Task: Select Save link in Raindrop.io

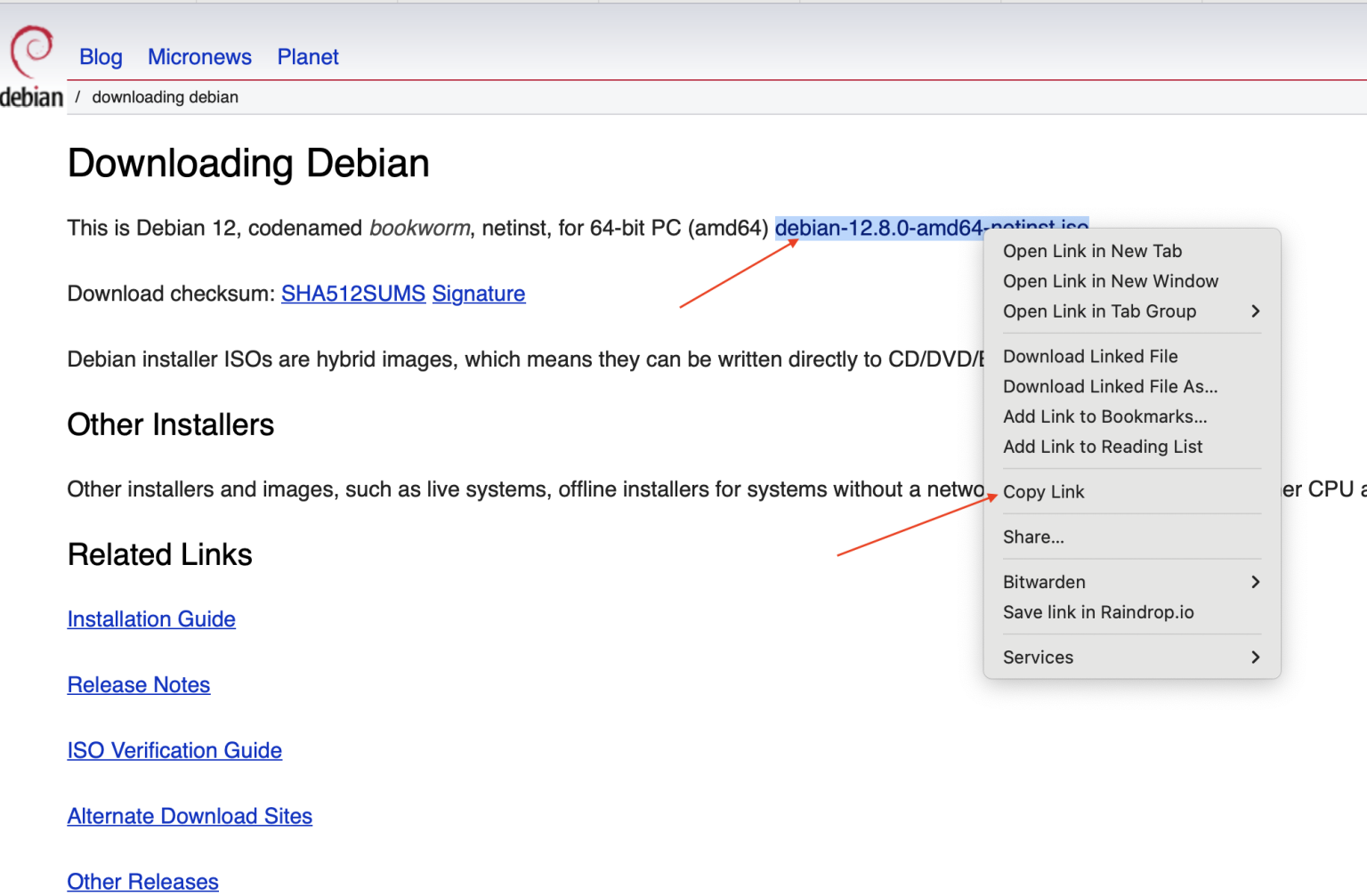Action: point(1099,612)
